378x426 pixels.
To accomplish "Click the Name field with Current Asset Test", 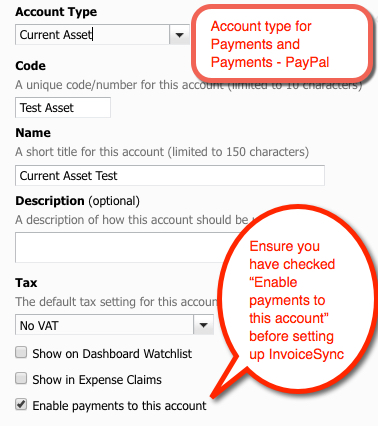I will (170, 176).
